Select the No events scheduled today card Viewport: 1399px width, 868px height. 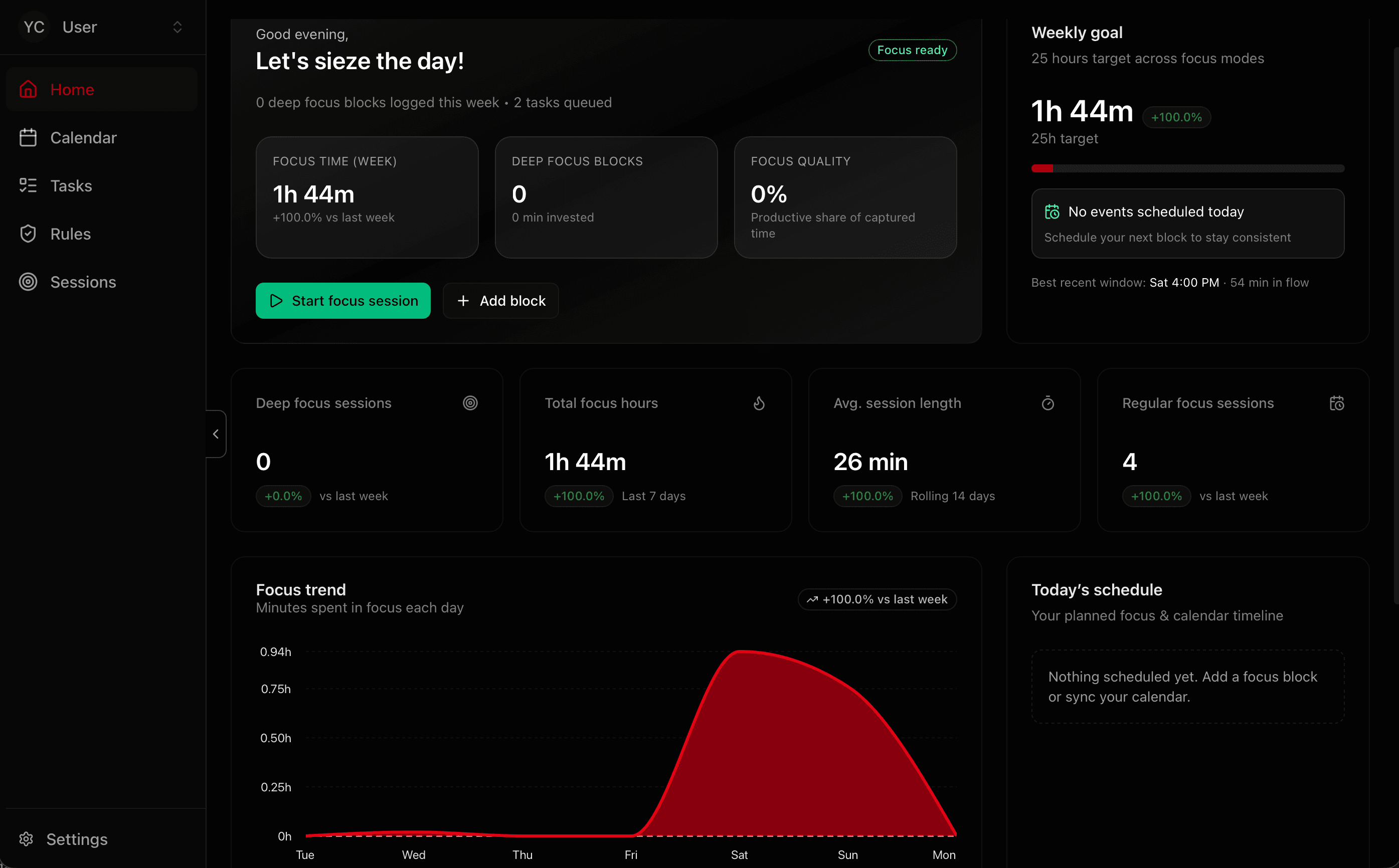coord(1187,224)
